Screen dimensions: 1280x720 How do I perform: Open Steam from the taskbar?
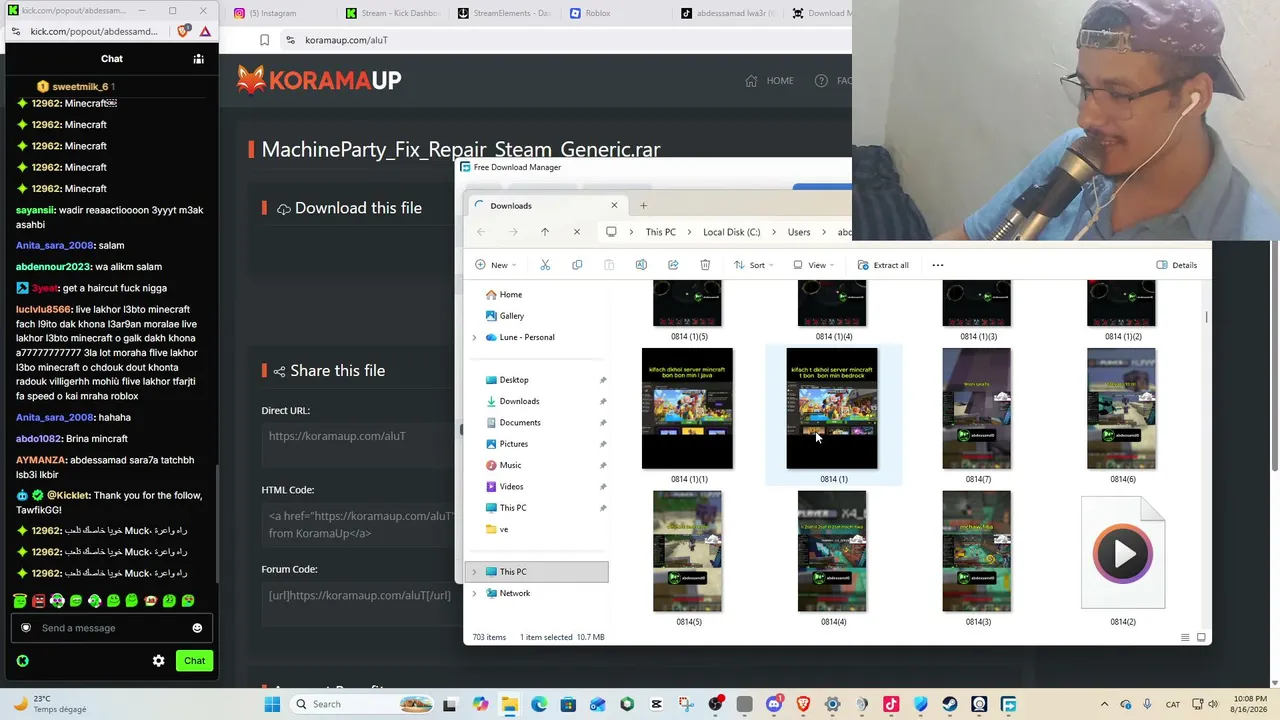tap(950, 704)
